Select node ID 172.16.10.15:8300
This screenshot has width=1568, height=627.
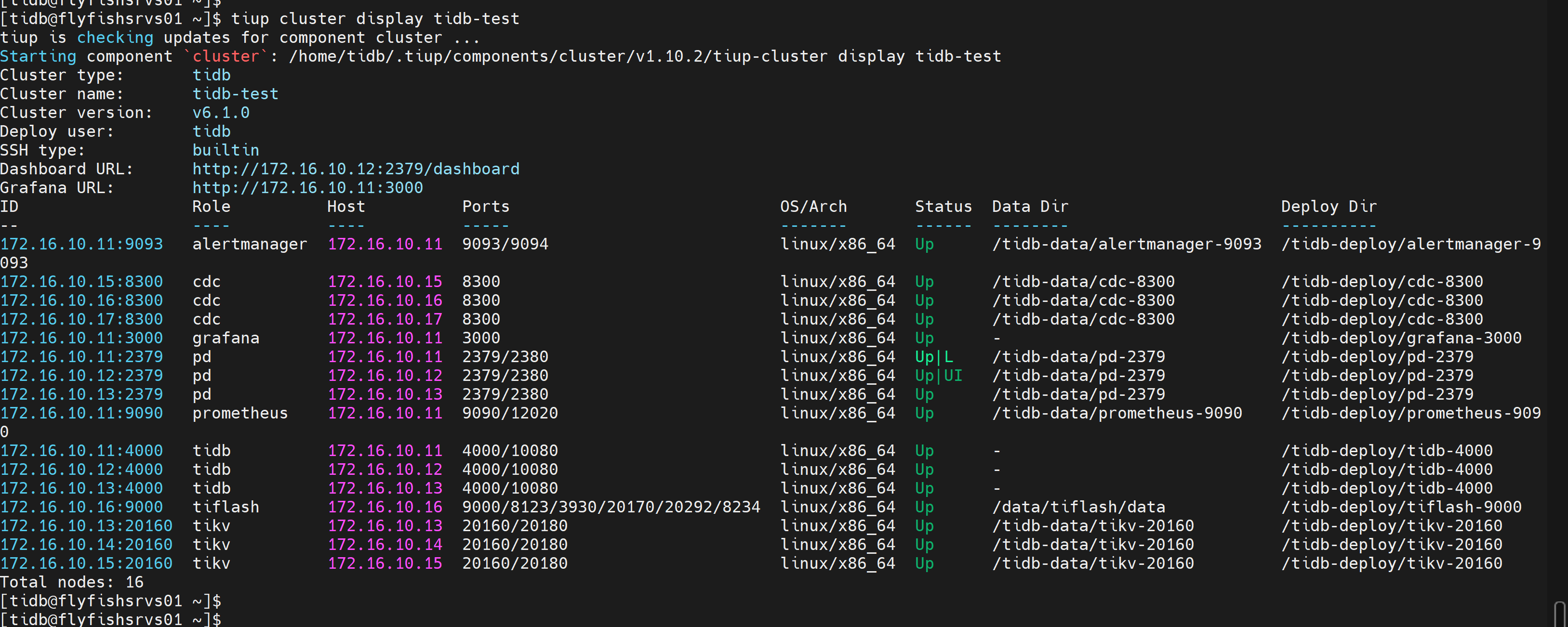[x=81, y=282]
